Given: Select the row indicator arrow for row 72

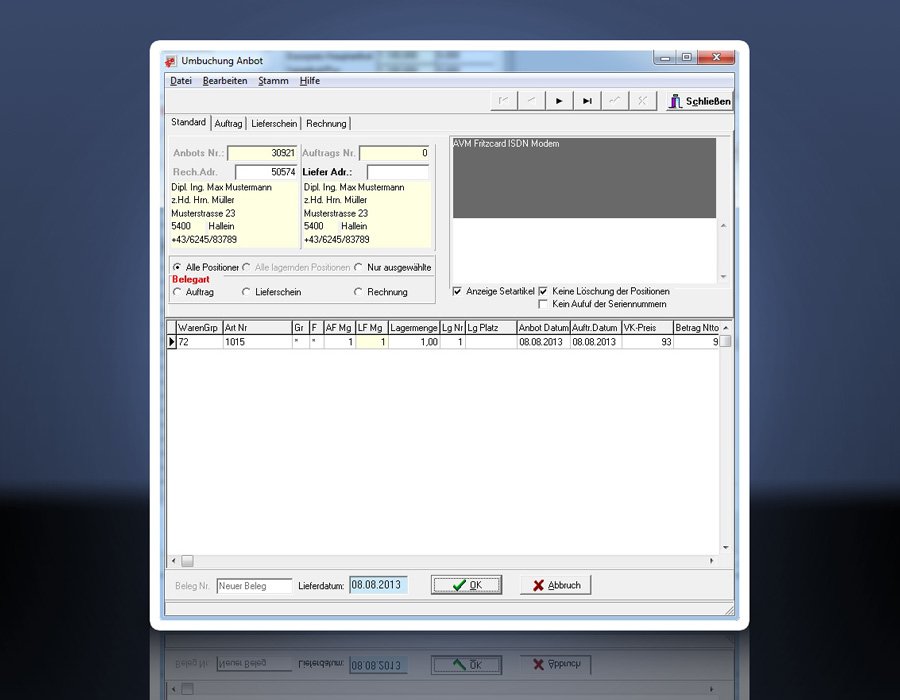Looking at the screenshot, I should [172, 342].
